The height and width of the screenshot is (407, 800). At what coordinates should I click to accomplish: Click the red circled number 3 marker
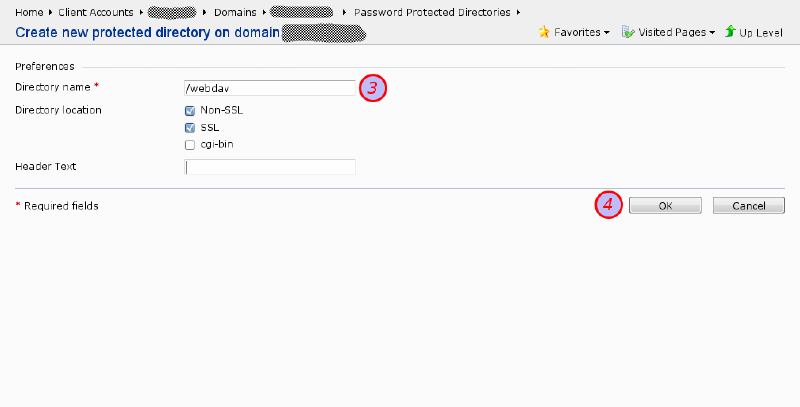(372, 88)
